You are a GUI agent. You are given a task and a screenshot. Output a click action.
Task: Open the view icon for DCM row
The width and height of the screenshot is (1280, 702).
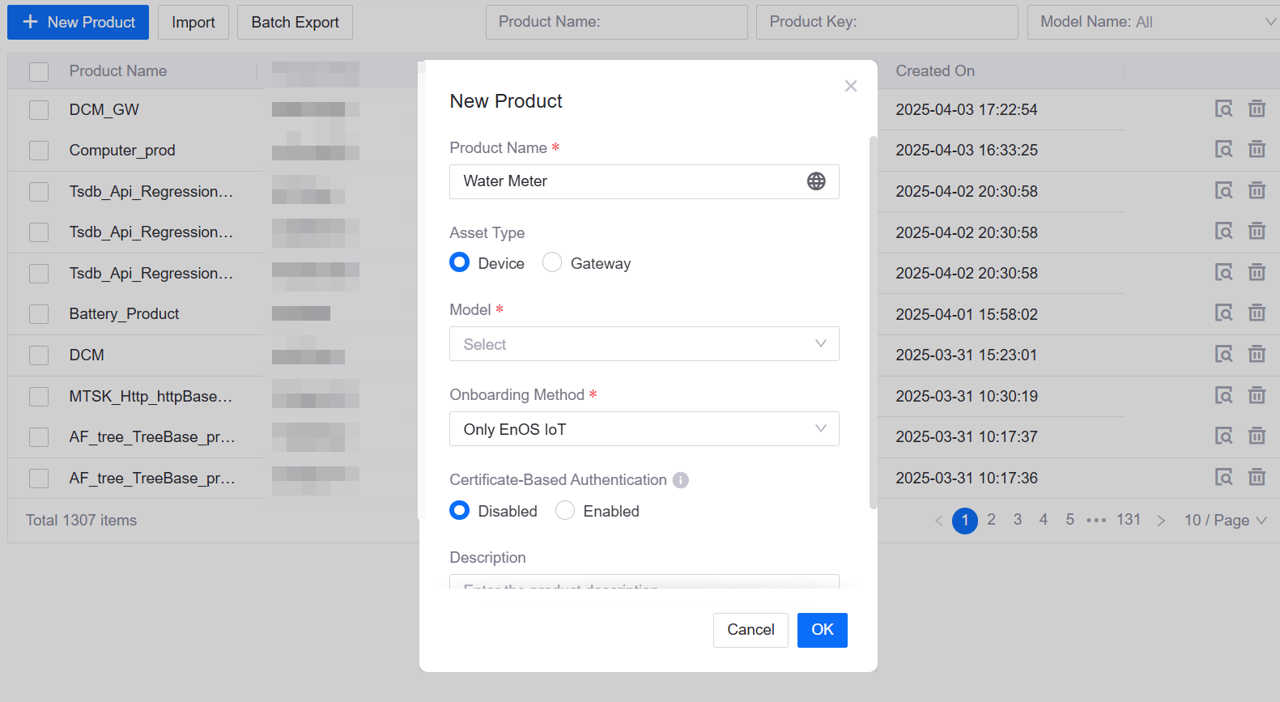point(1223,354)
